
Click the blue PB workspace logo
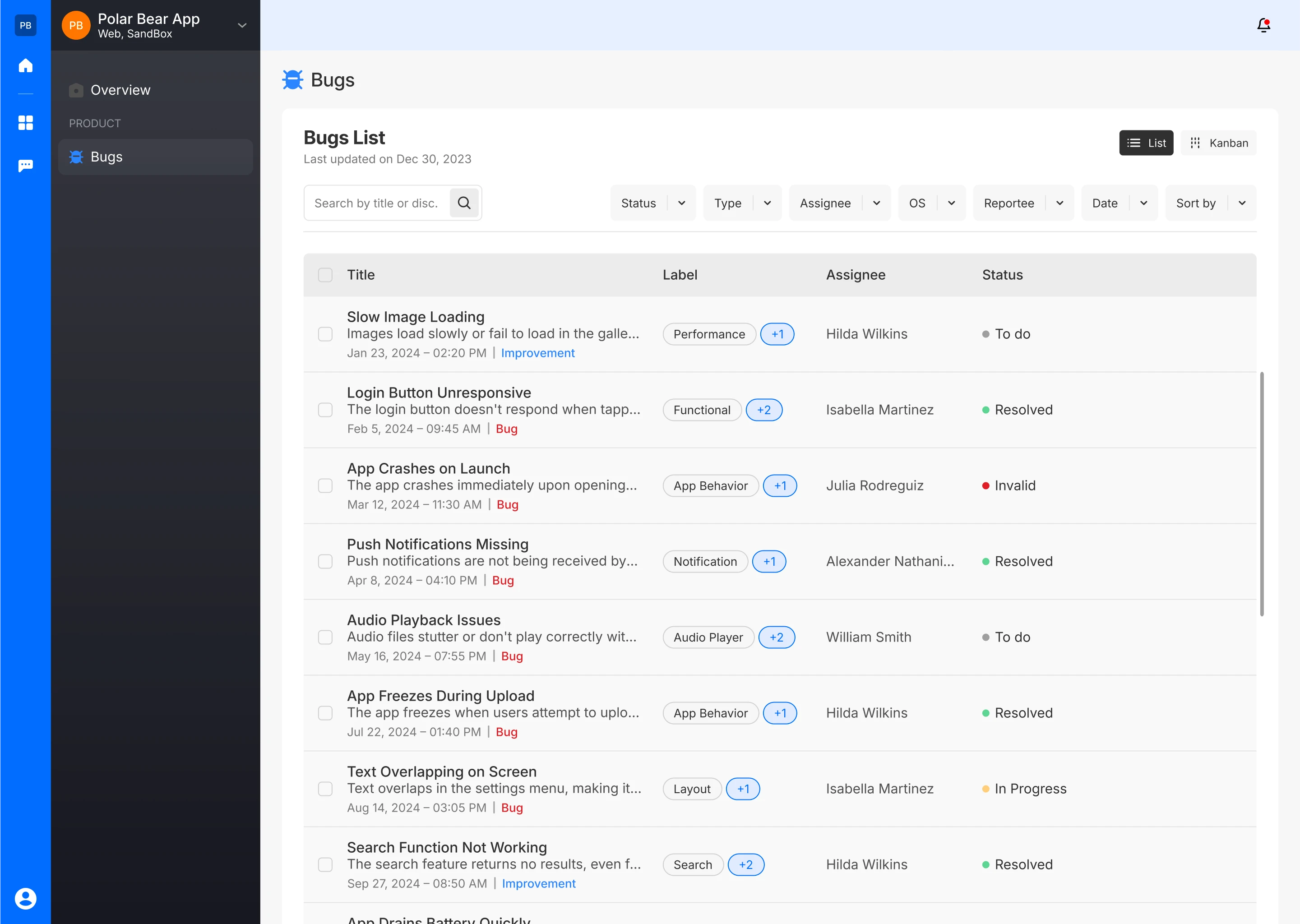pos(26,25)
